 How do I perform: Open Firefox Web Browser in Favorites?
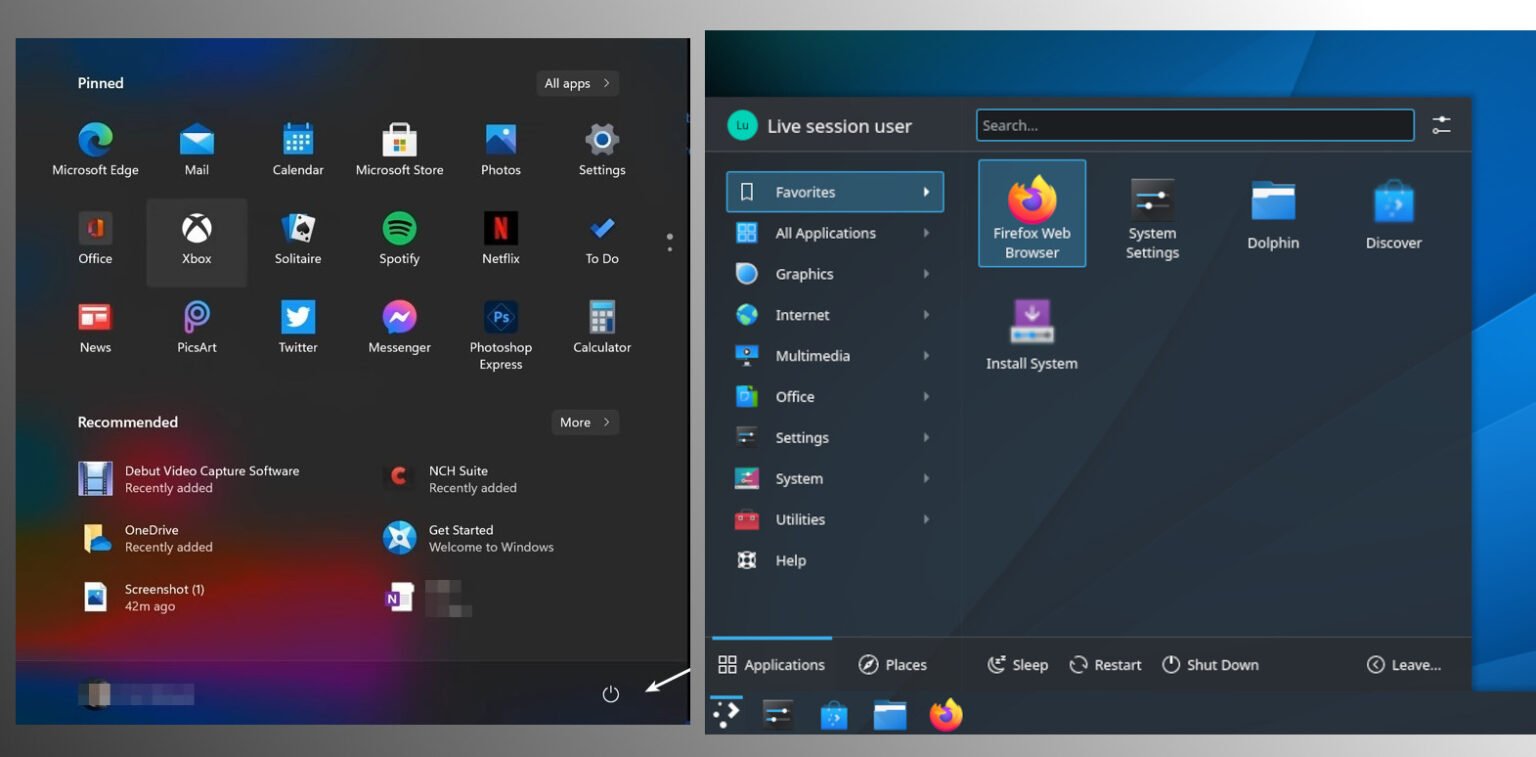tap(1031, 213)
